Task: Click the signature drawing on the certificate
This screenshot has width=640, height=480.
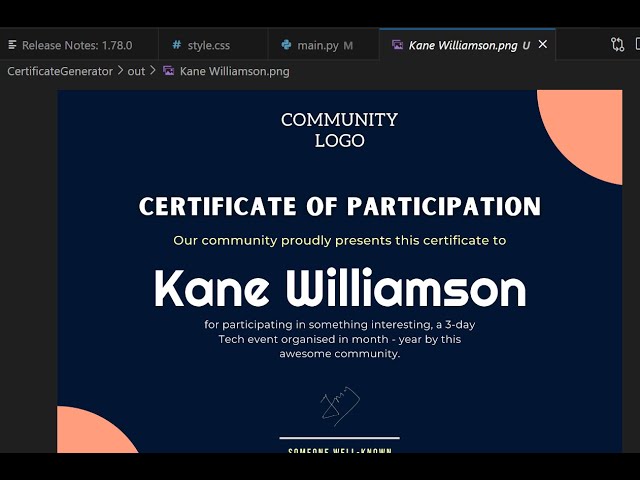Action: [340, 406]
